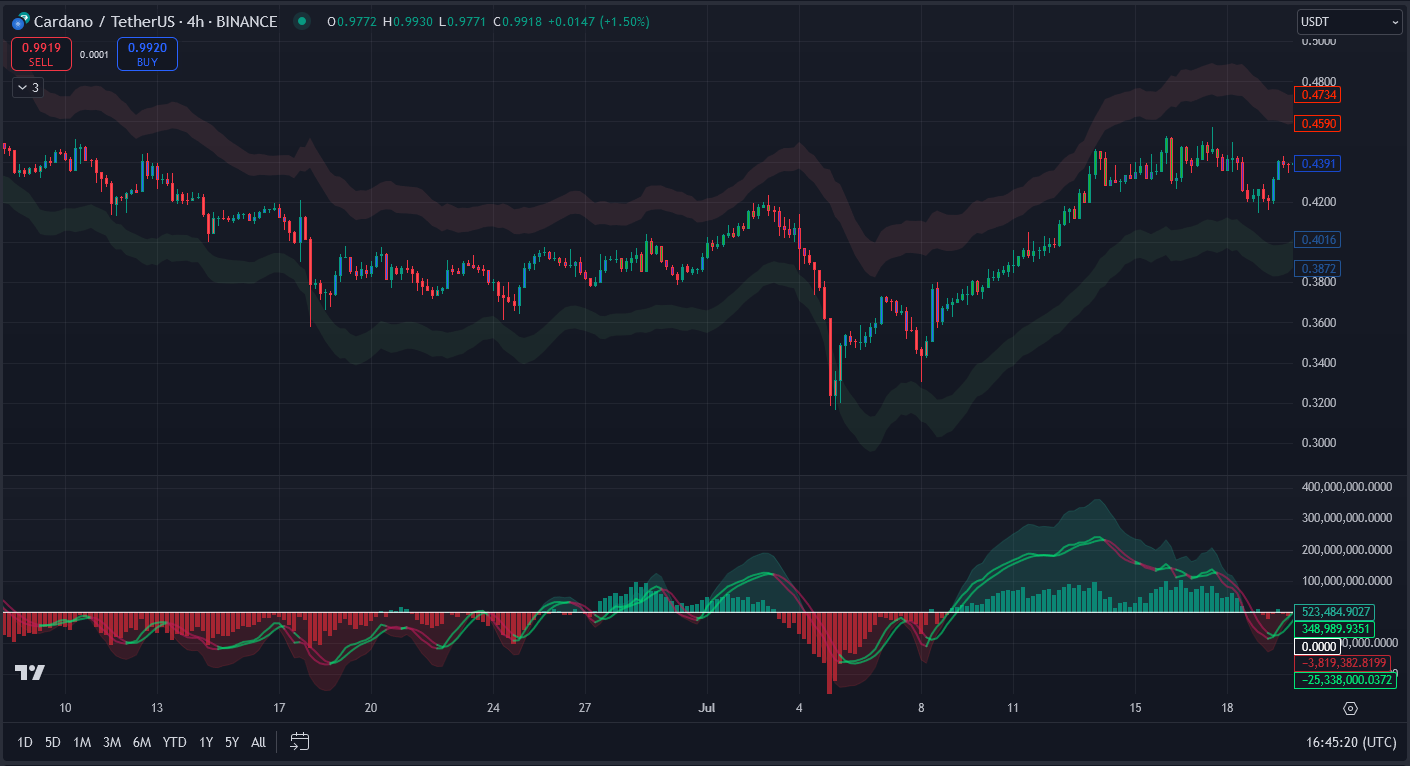Click the 348,989.9351 indicator value label
This screenshot has height=766, width=1410.
tap(1334, 629)
